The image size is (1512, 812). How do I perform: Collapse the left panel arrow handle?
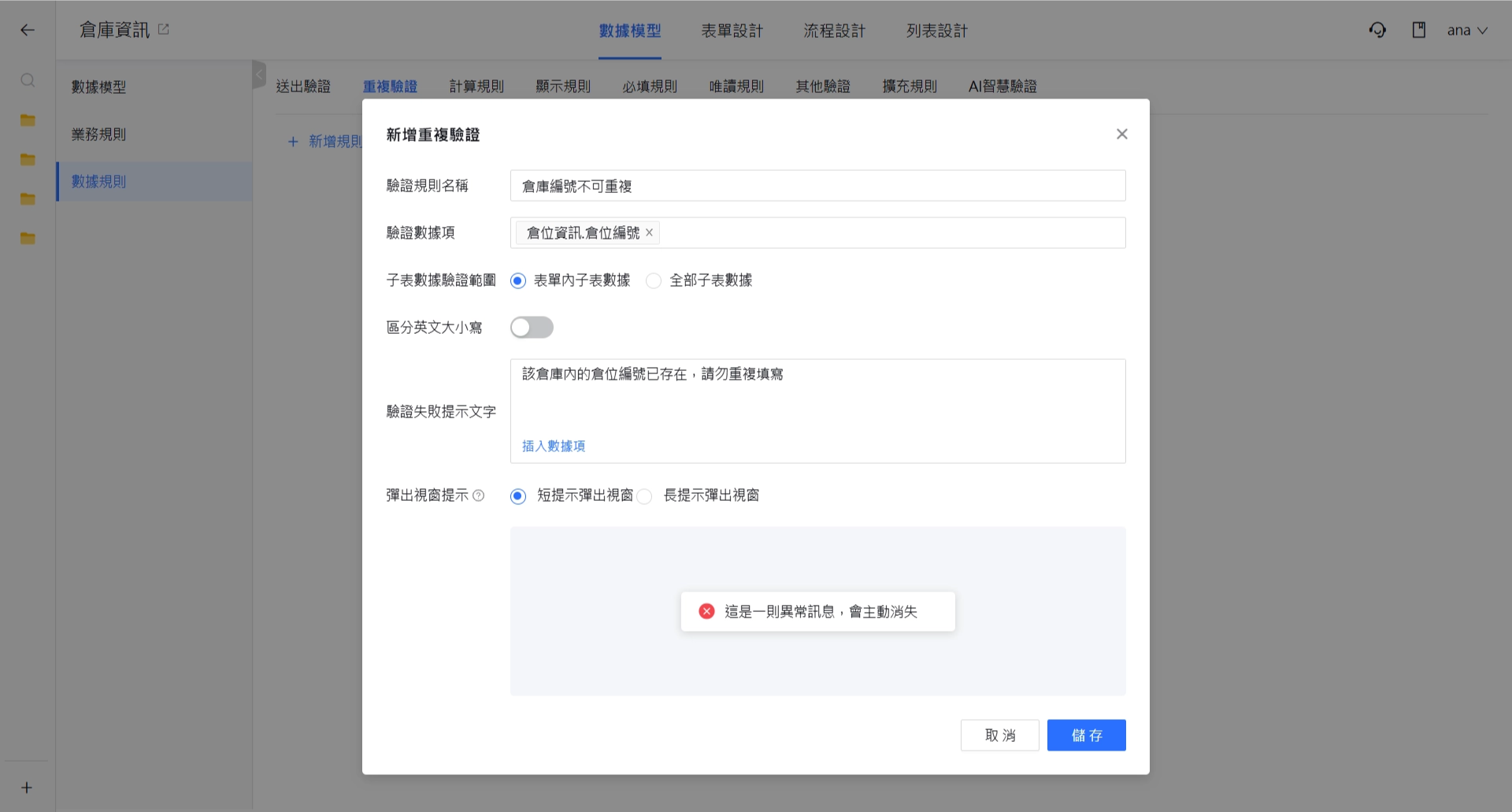coord(259,75)
